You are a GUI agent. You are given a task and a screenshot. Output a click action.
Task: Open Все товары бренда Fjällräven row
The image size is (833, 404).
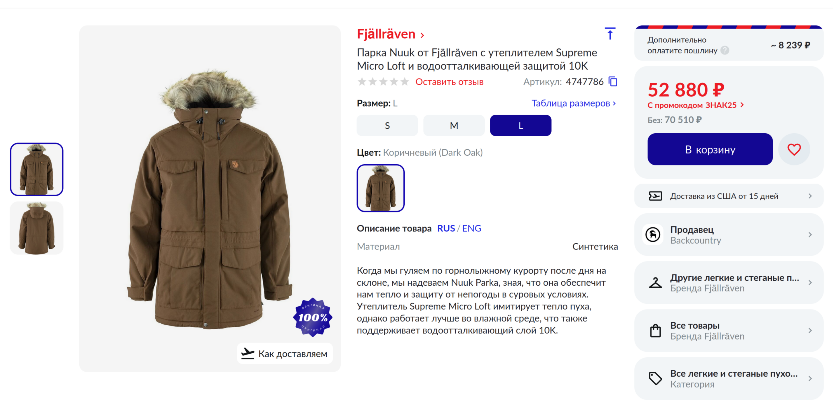[x=729, y=331]
